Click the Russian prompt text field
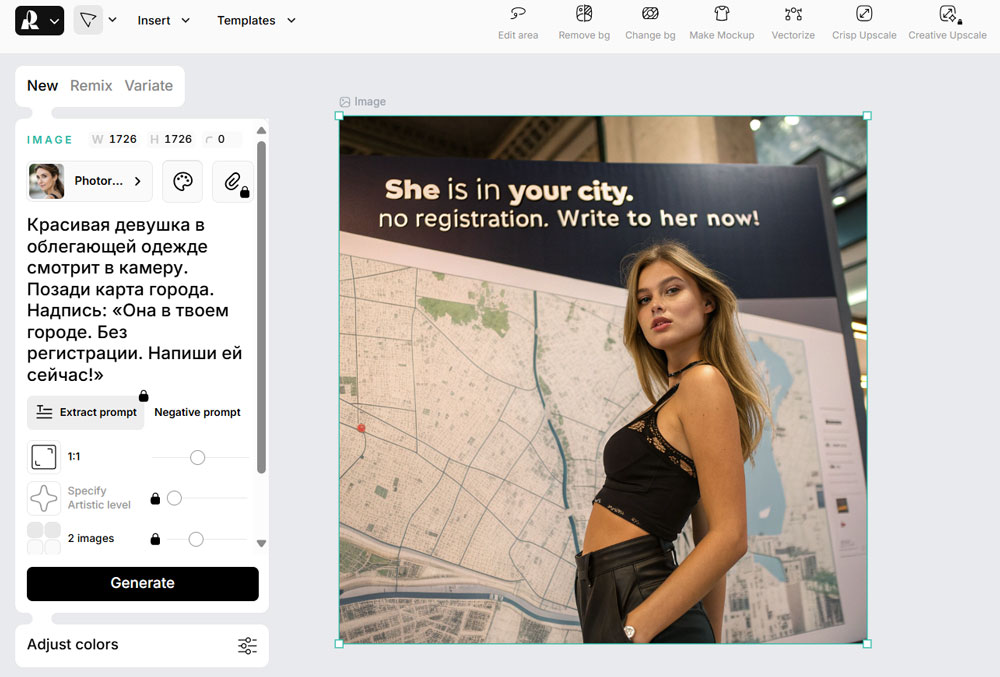The image size is (1000, 677). pyautogui.click(x=135, y=299)
